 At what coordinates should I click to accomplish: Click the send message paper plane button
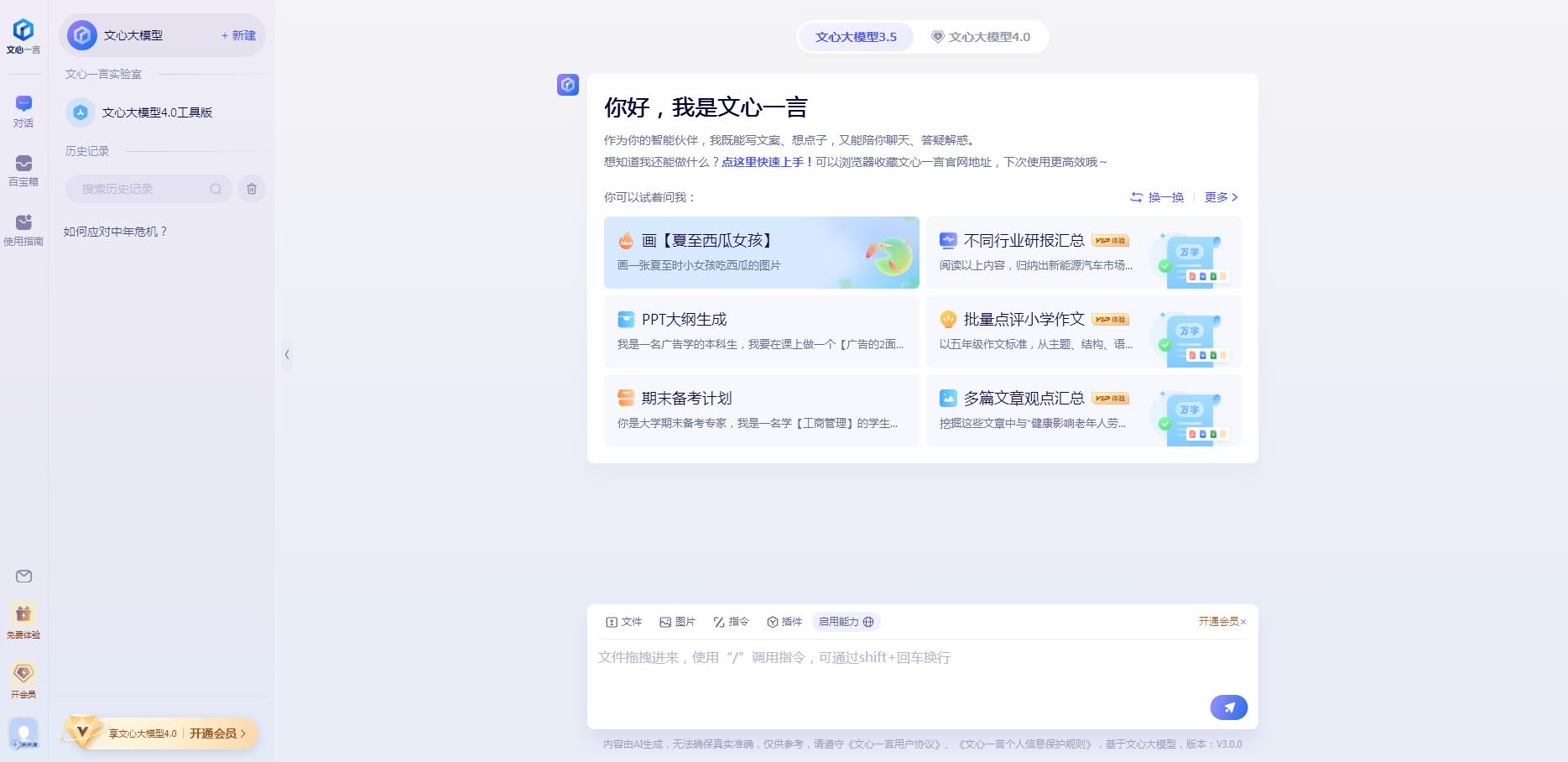pos(1228,707)
